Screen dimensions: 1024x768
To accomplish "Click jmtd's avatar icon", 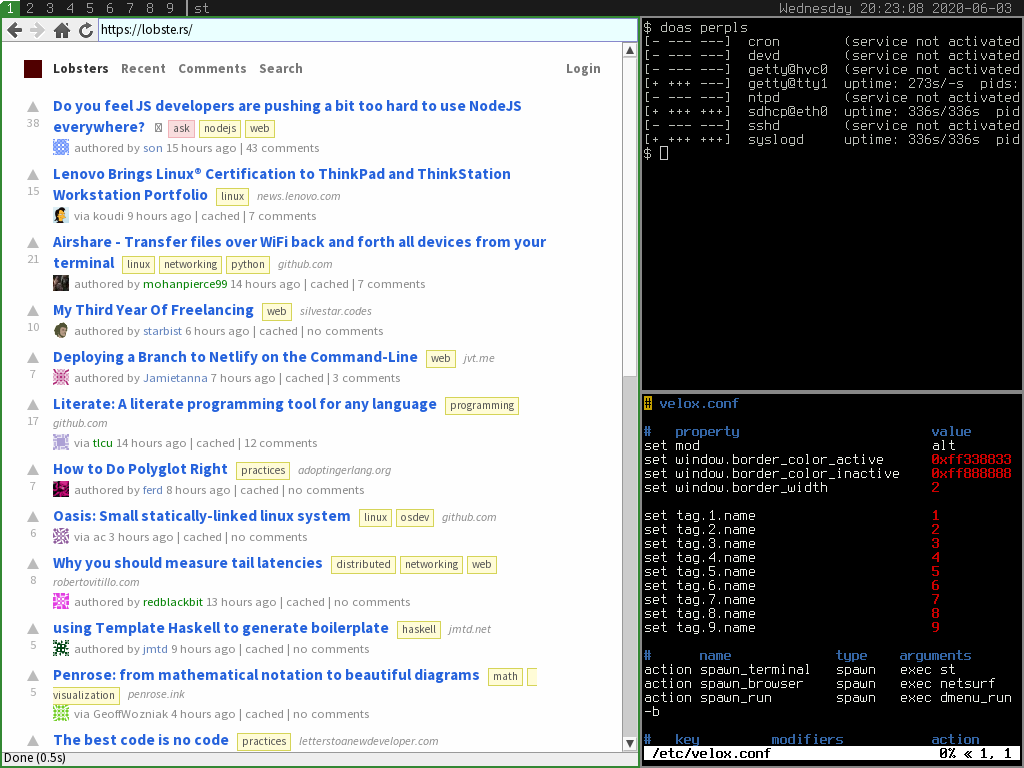I will (x=61, y=649).
